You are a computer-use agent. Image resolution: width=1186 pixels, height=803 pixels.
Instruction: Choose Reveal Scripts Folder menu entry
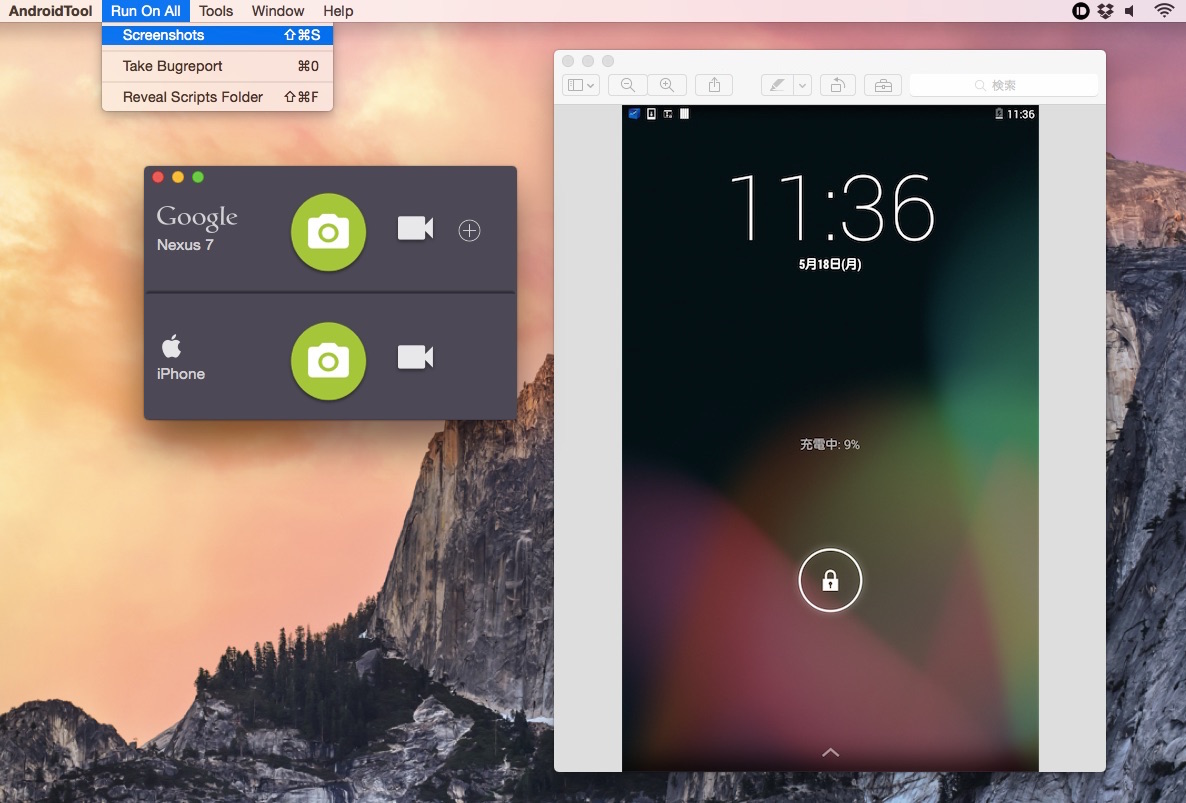click(218, 97)
